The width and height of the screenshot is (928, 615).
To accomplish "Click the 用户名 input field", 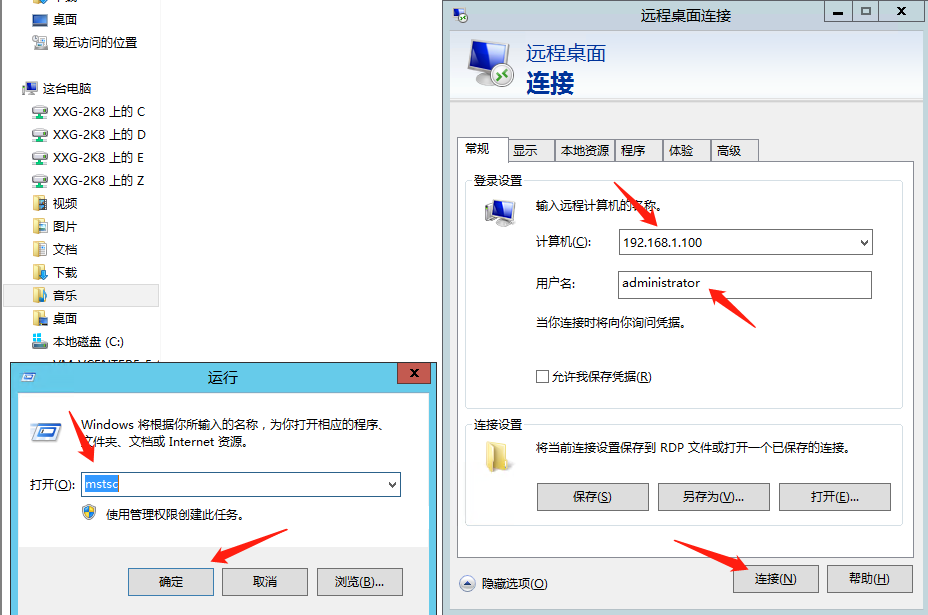I will click(x=745, y=285).
